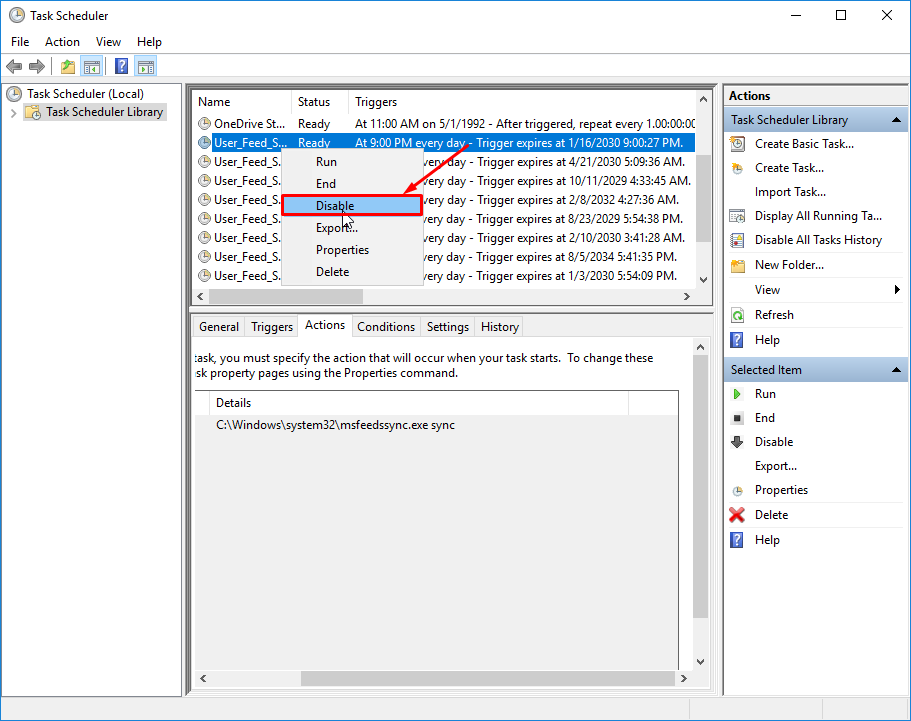This screenshot has height=721, width=911.
Task: Open the View menu in menu bar
Action: coord(108,42)
